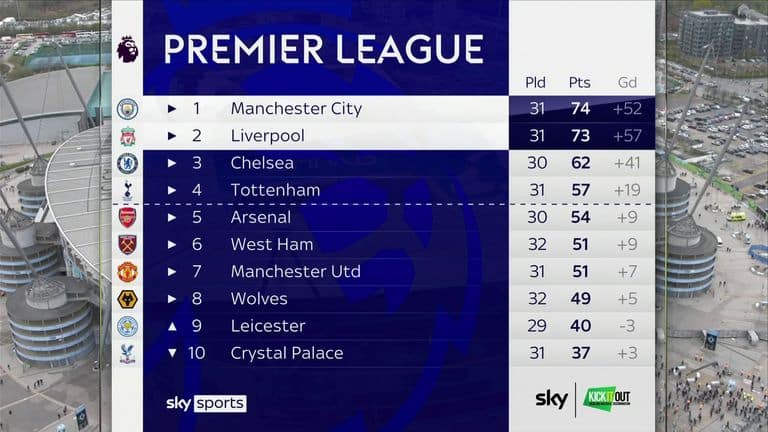Select the Chelsea club badge
768x432 pixels.
(127, 163)
